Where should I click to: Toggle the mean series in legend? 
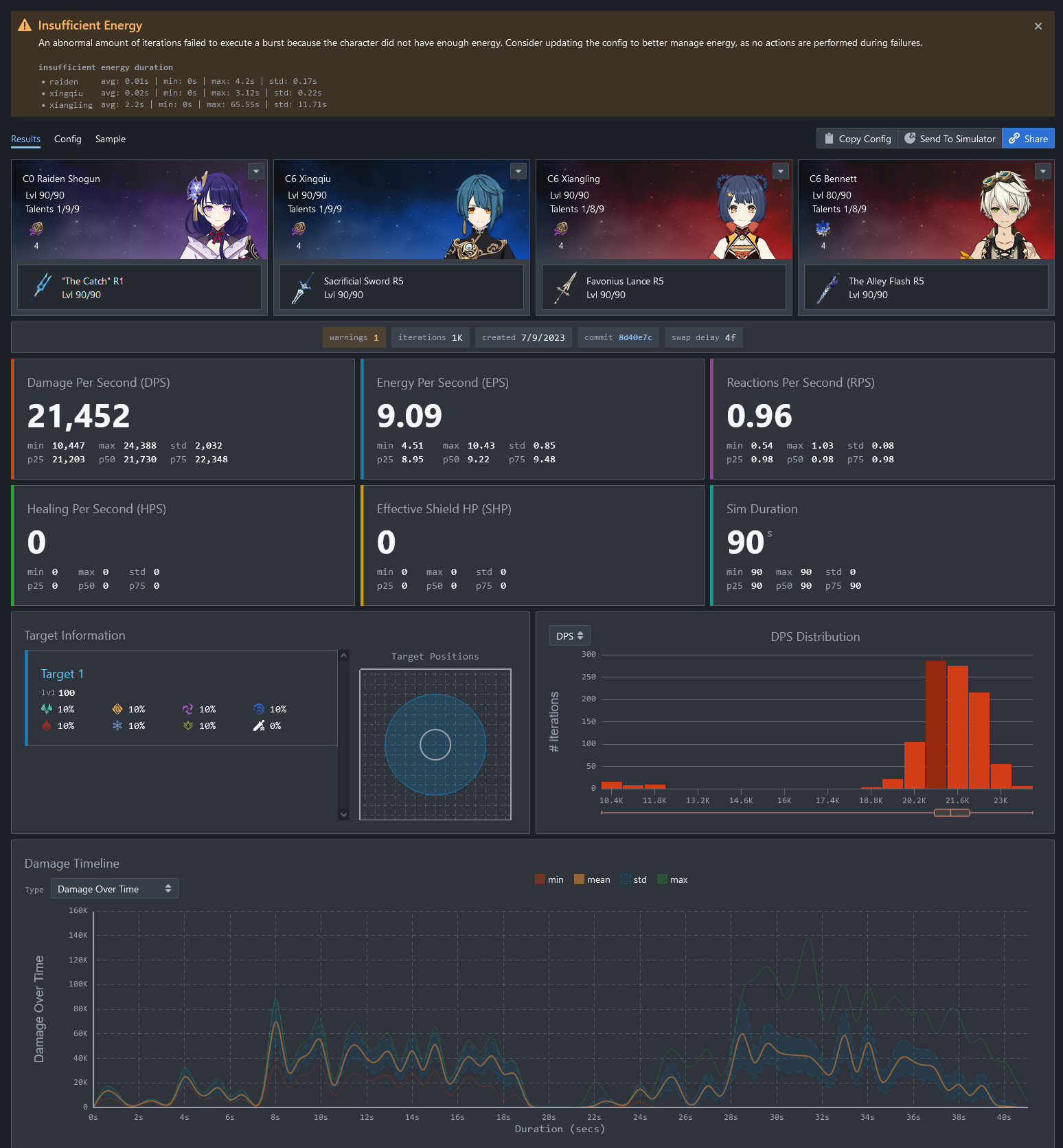pyautogui.click(x=591, y=879)
